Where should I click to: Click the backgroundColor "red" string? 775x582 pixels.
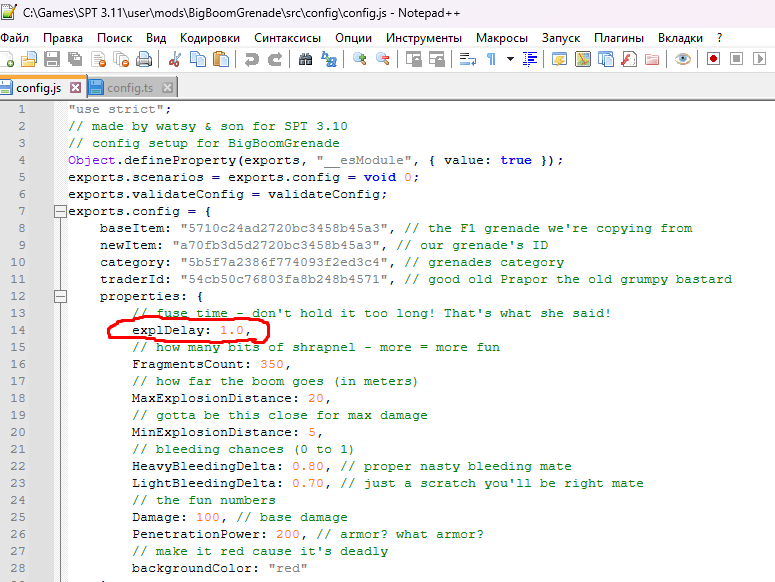pyautogui.click(x=288, y=569)
